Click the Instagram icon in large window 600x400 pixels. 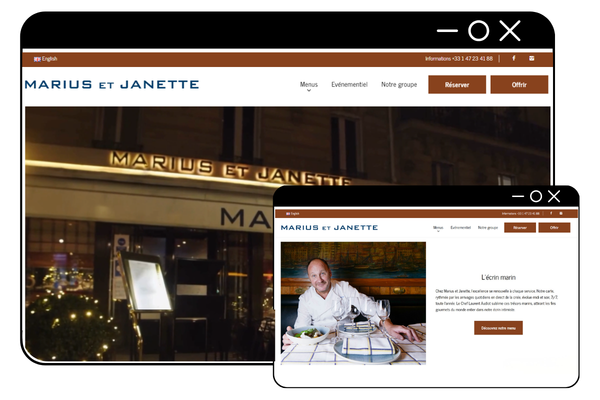pos(532,58)
